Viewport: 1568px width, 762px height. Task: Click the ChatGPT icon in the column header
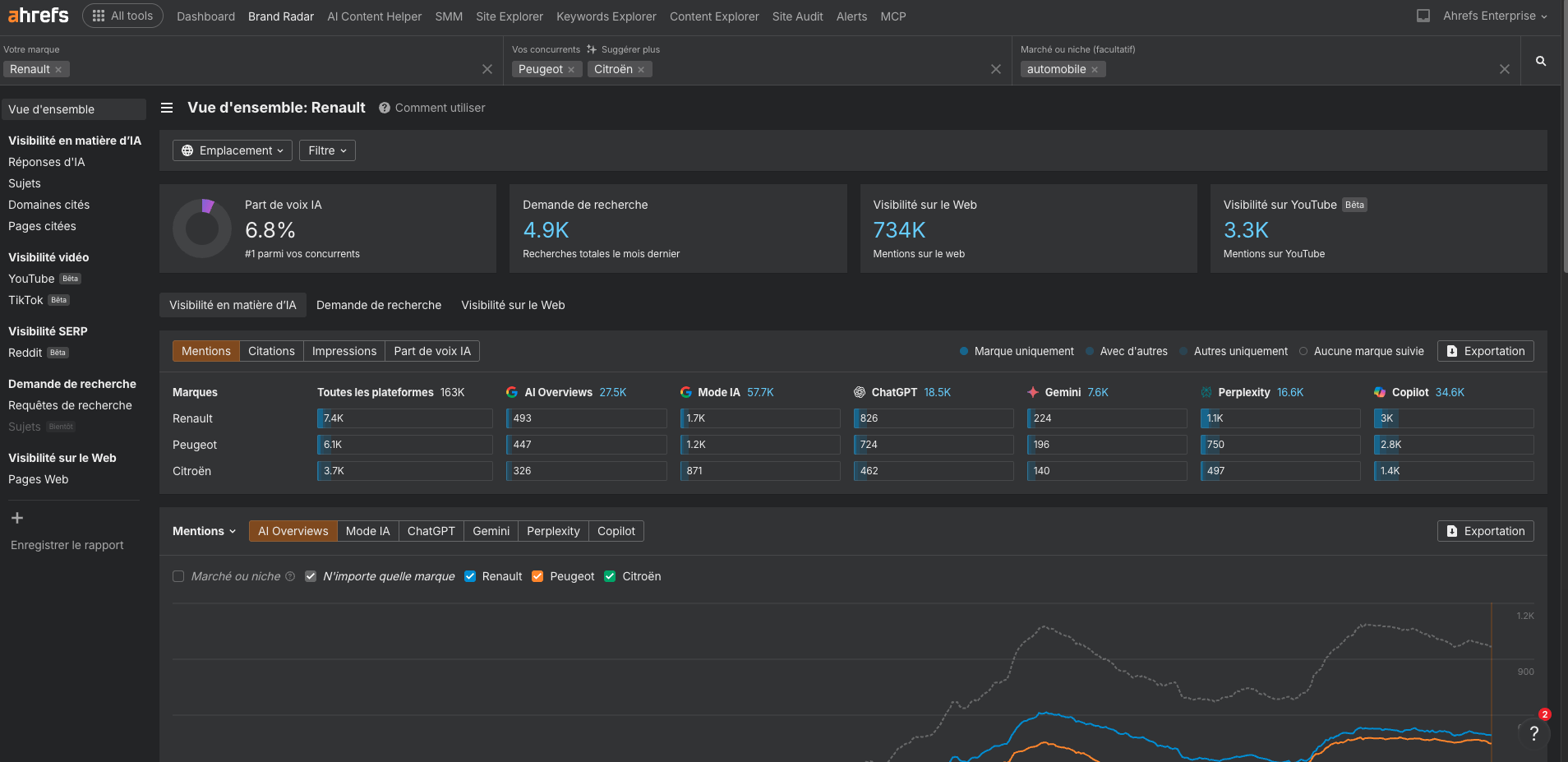coord(860,392)
